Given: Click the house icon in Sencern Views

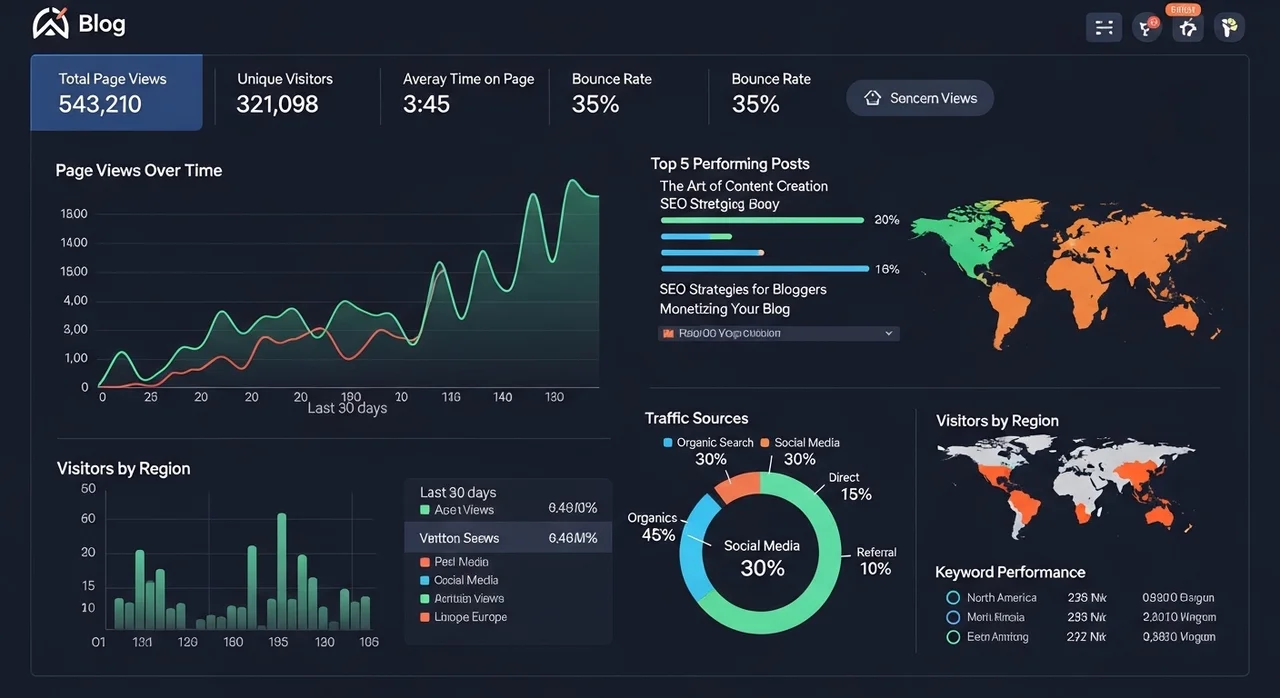Looking at the screenshot, I should click(x=872, y=98).
